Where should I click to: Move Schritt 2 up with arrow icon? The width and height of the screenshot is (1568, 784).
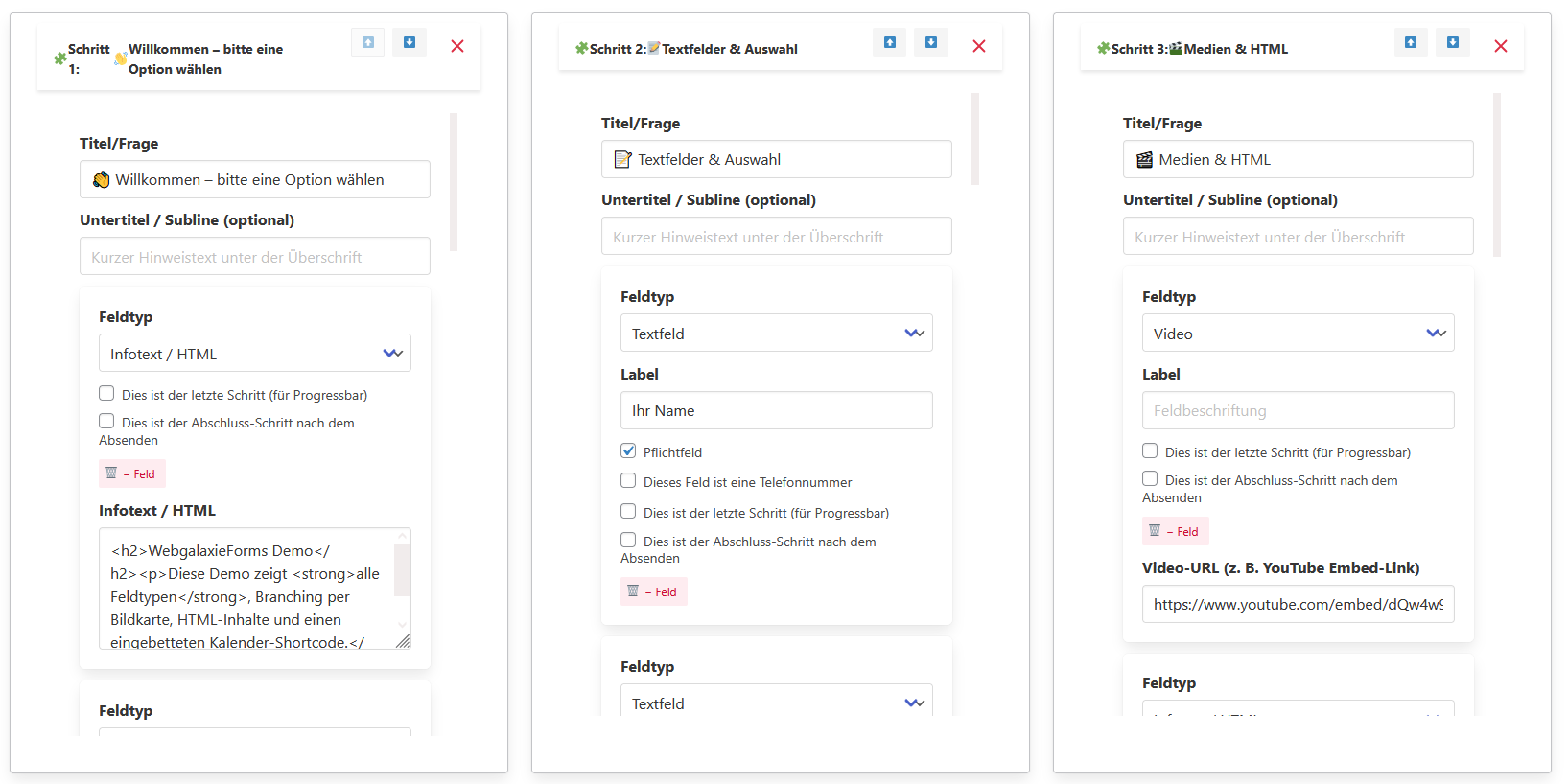pyautogui.click(x=890, y=43)
